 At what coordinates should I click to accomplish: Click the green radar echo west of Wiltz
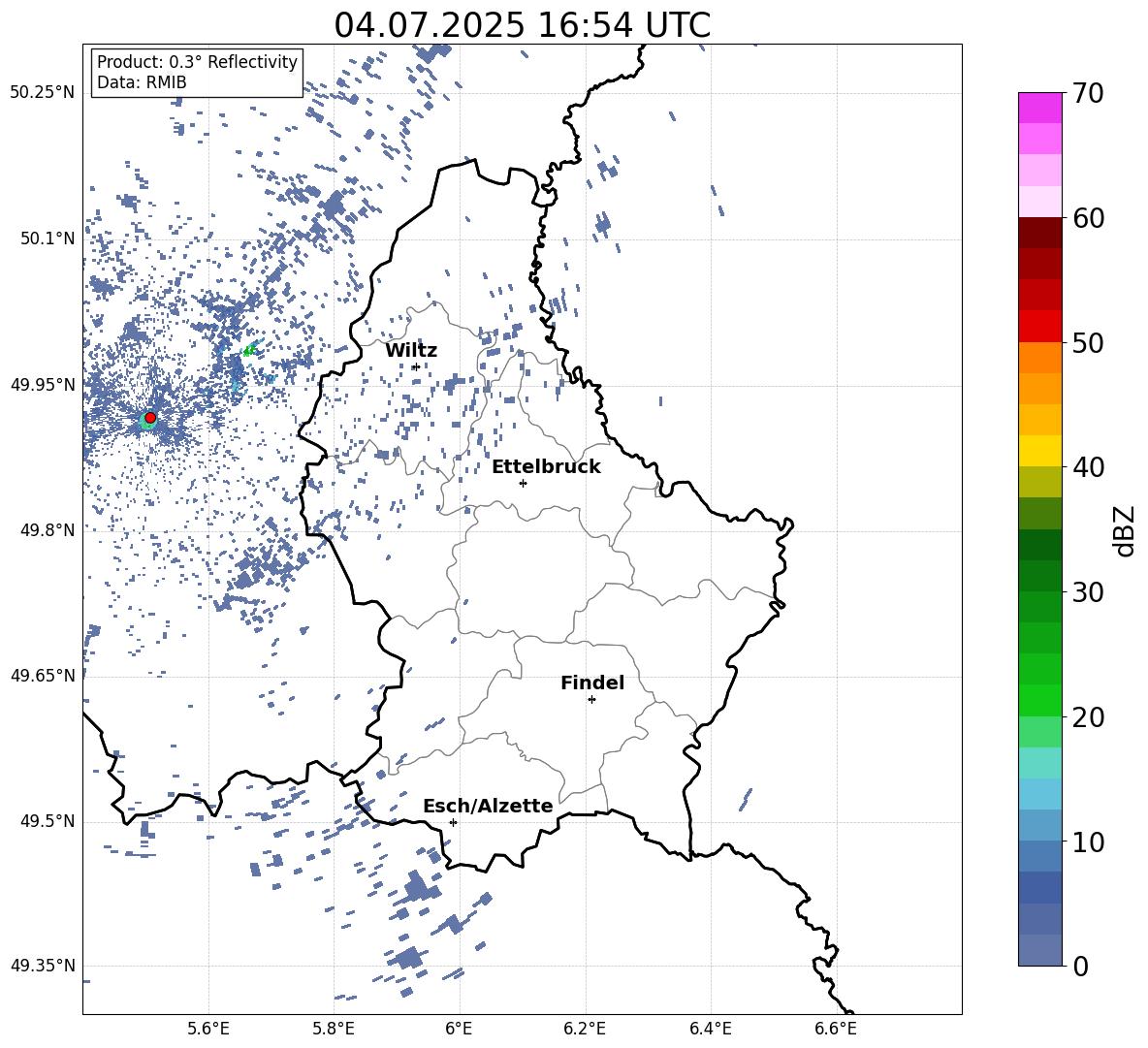(250, 350)
